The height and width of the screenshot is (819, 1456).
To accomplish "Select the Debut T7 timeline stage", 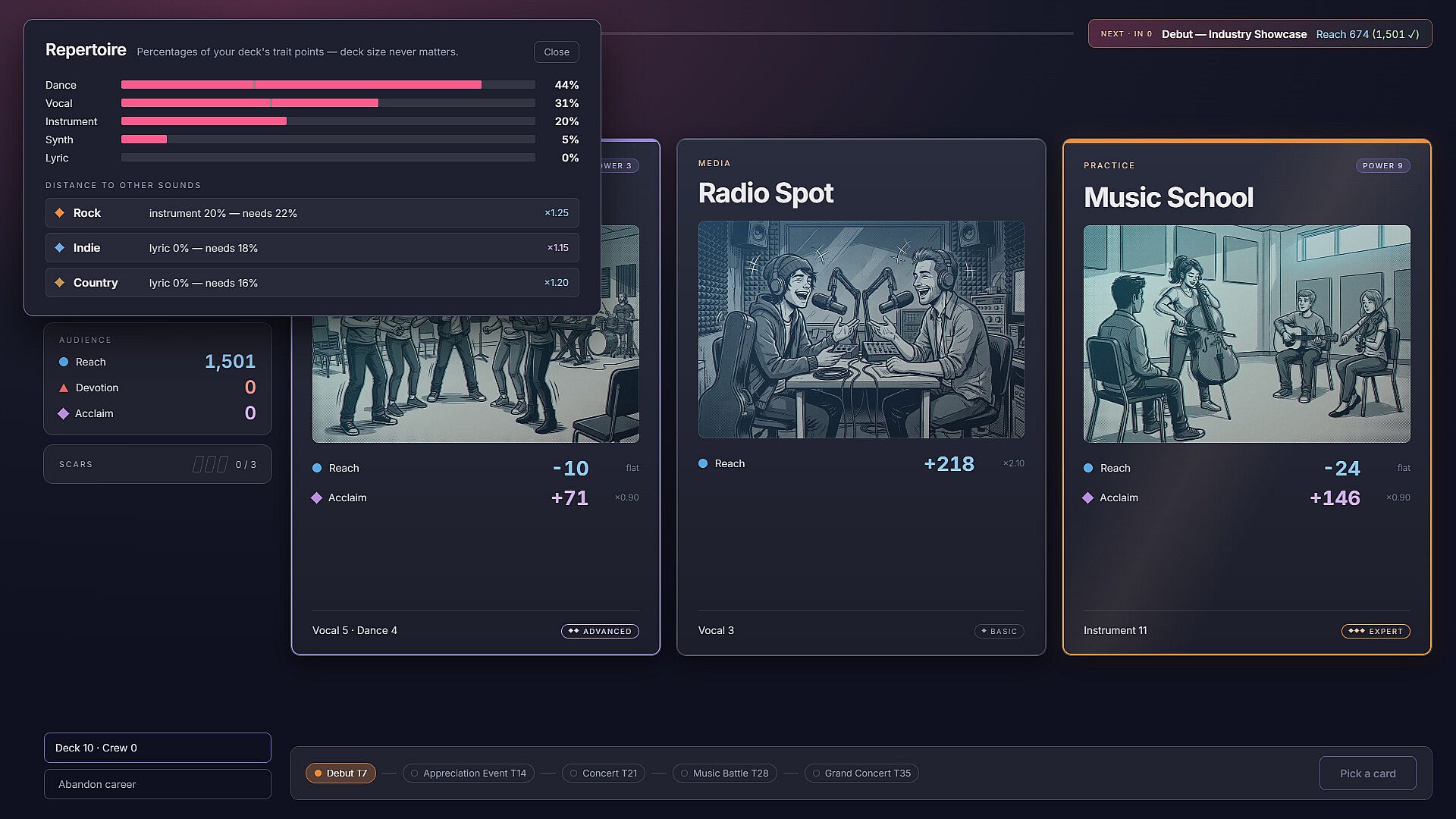I will [x=340, y=773].
